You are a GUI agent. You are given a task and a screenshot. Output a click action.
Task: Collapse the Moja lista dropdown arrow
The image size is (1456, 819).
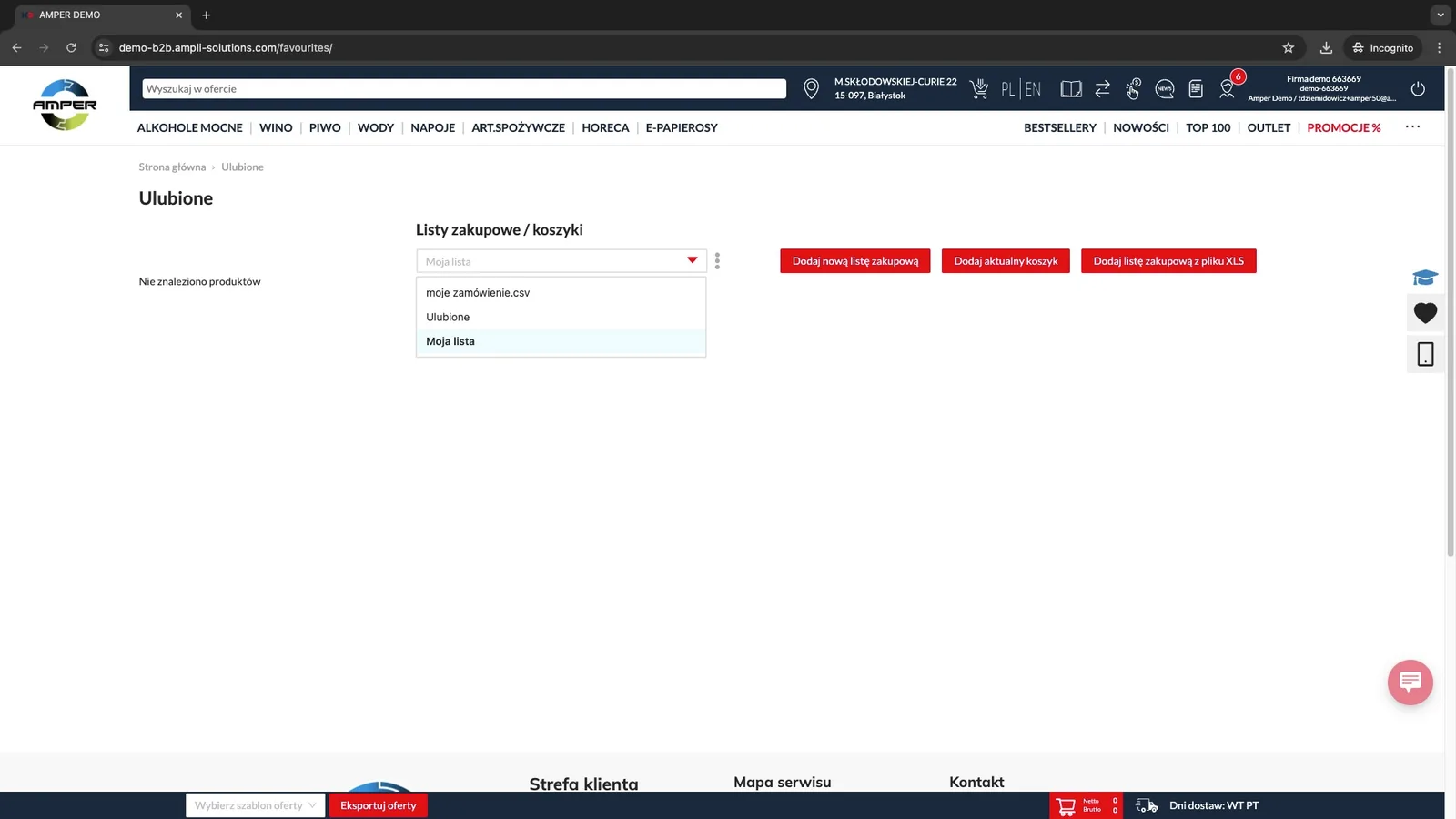tap(692, 260)
